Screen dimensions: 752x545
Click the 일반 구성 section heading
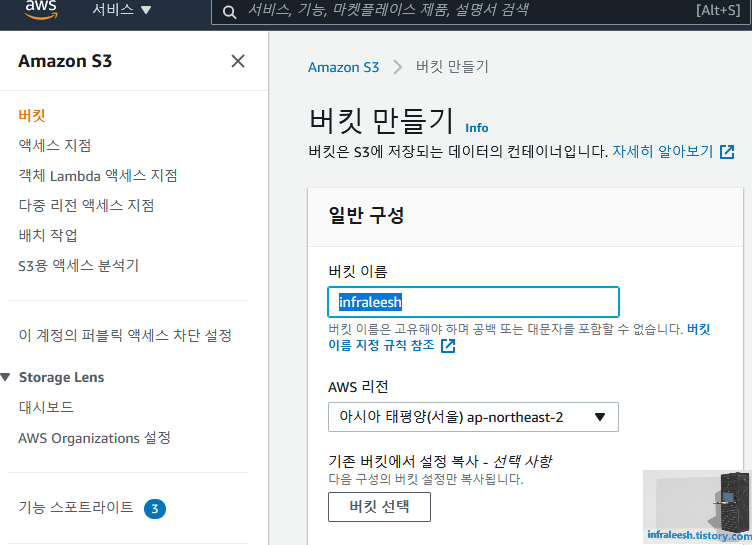[366, 215]
